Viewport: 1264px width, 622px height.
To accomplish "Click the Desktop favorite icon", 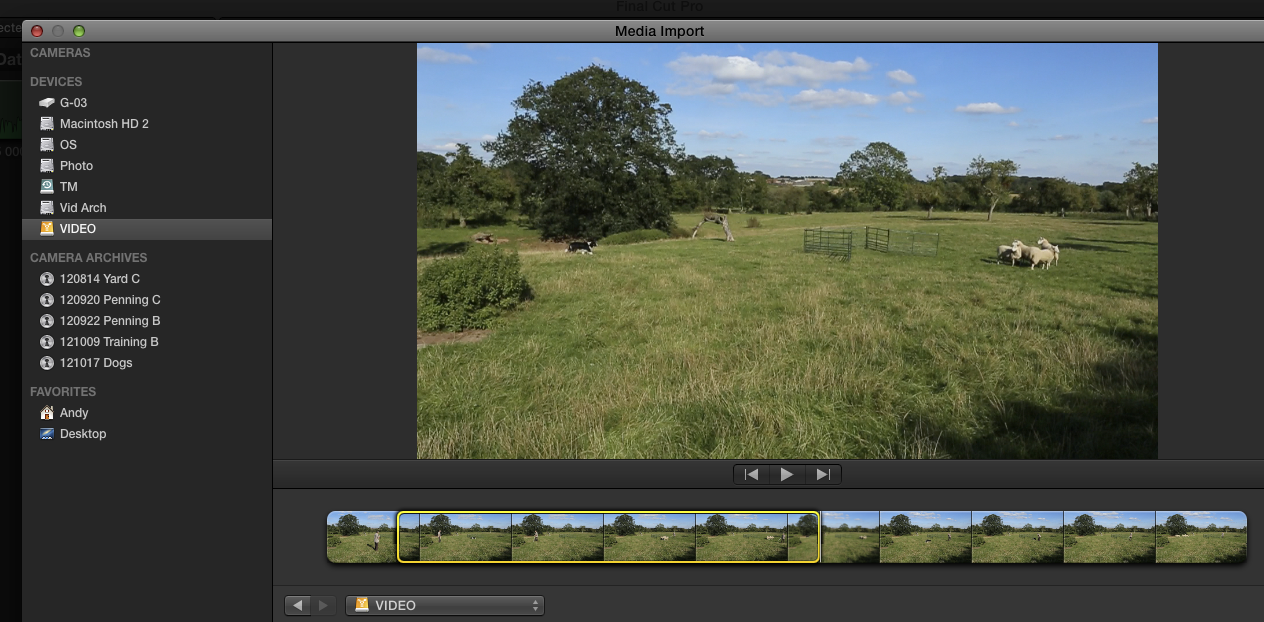I will point(46,434).
